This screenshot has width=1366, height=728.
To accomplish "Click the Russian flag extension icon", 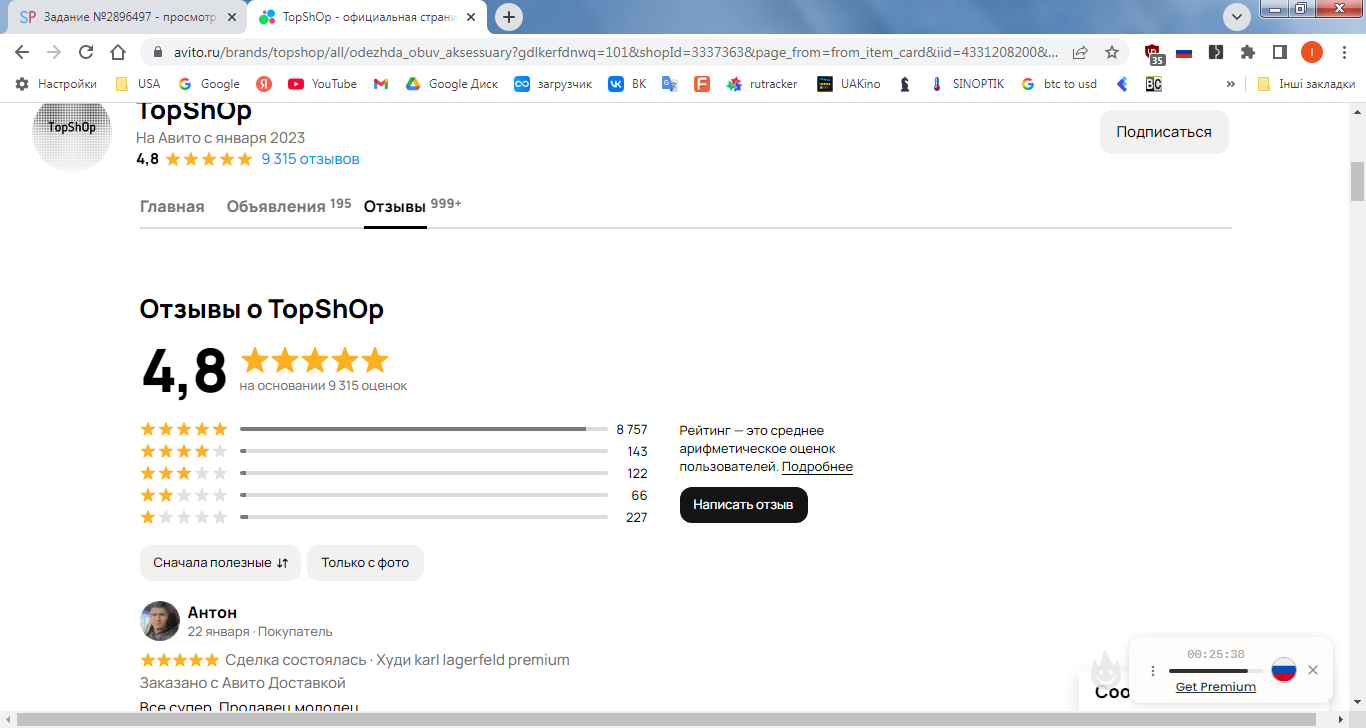I will click(1184, 52).
